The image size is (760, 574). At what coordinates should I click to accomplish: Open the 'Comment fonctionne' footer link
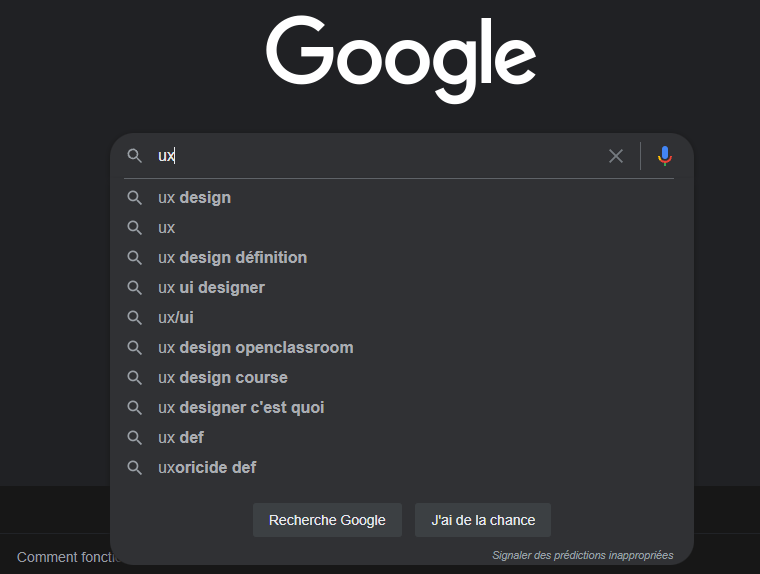[67, 558]
